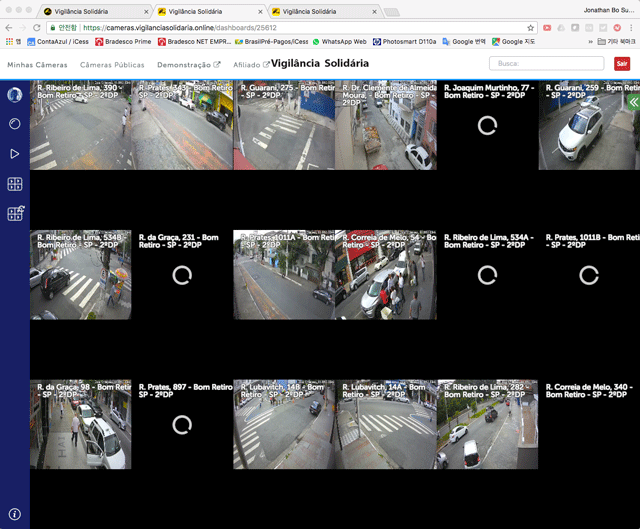Open the Apps bookmarks grid icon

[x=9, y=42]
